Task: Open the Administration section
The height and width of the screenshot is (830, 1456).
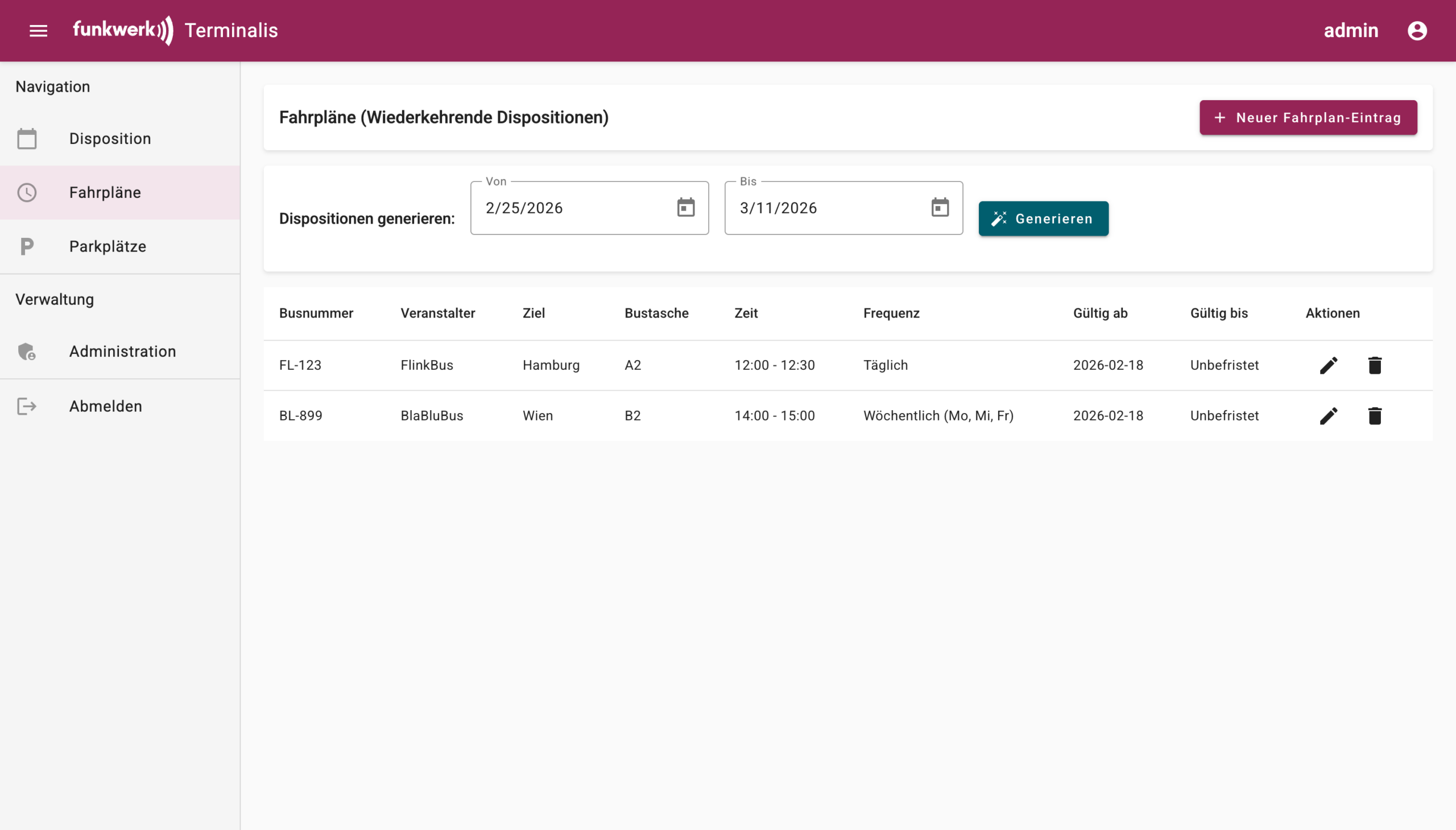Action: click(122, 351)
